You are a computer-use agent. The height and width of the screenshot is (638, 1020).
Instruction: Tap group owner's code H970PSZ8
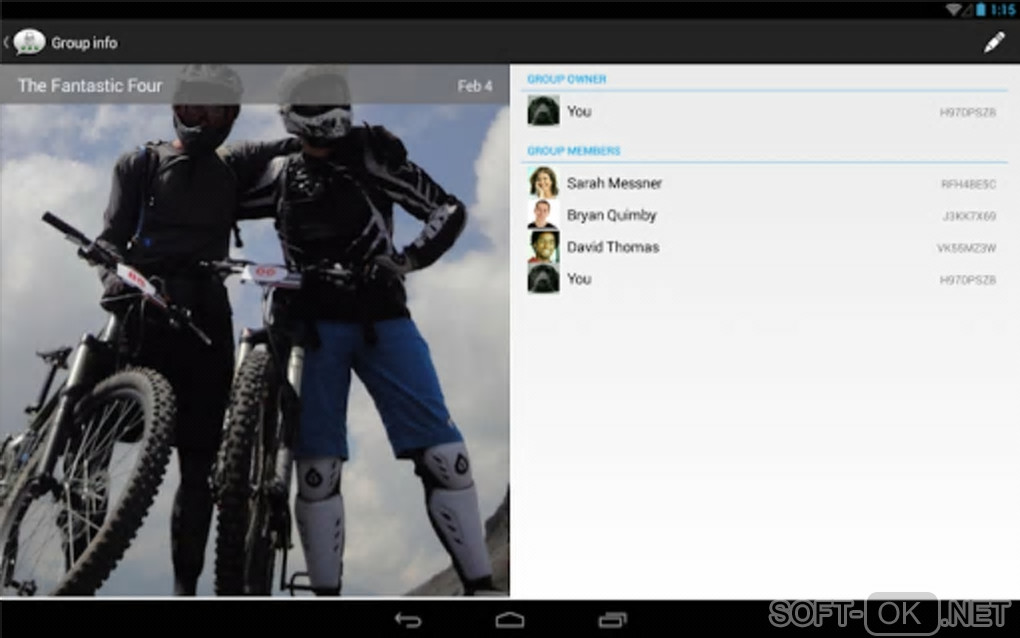coord(968,113)
